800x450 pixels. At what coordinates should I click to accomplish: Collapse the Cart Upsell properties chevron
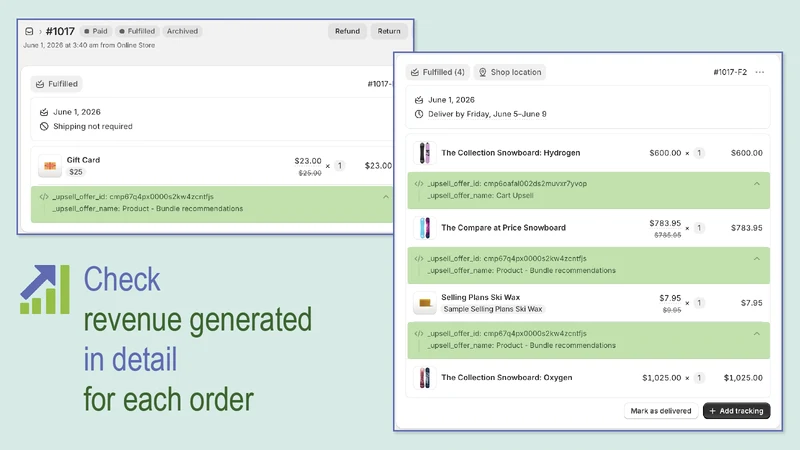click(757, 184)
